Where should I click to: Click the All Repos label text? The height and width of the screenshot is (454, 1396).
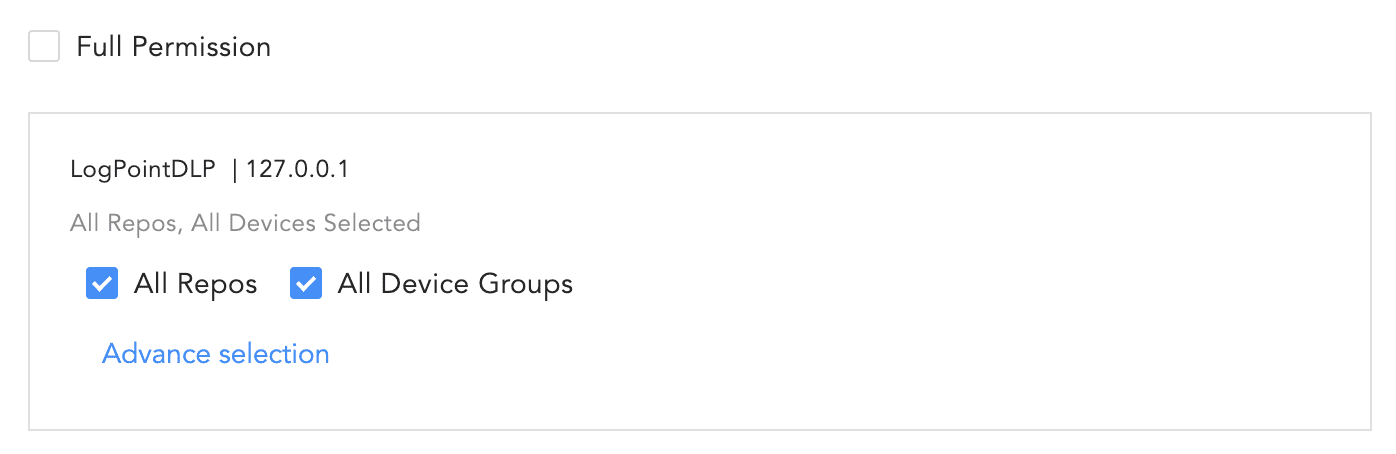point(195,284)
